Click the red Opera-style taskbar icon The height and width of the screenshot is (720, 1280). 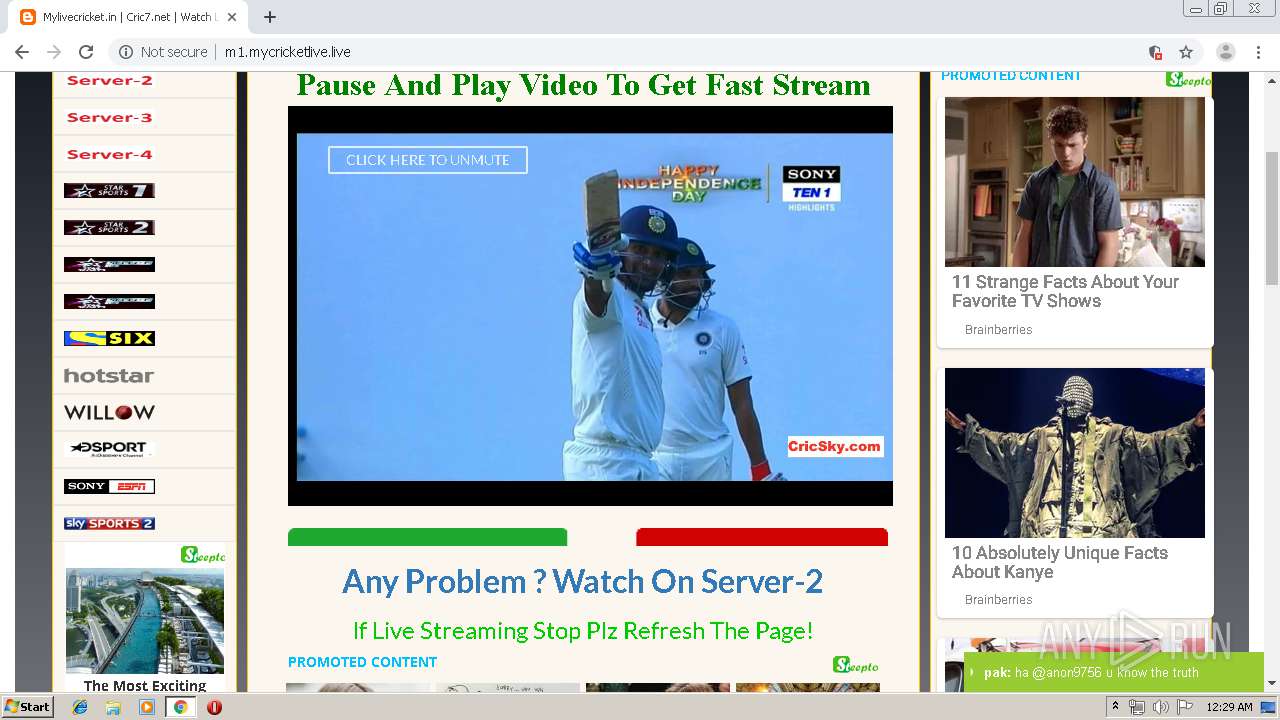pyautogui.click(x=214, y=707)
